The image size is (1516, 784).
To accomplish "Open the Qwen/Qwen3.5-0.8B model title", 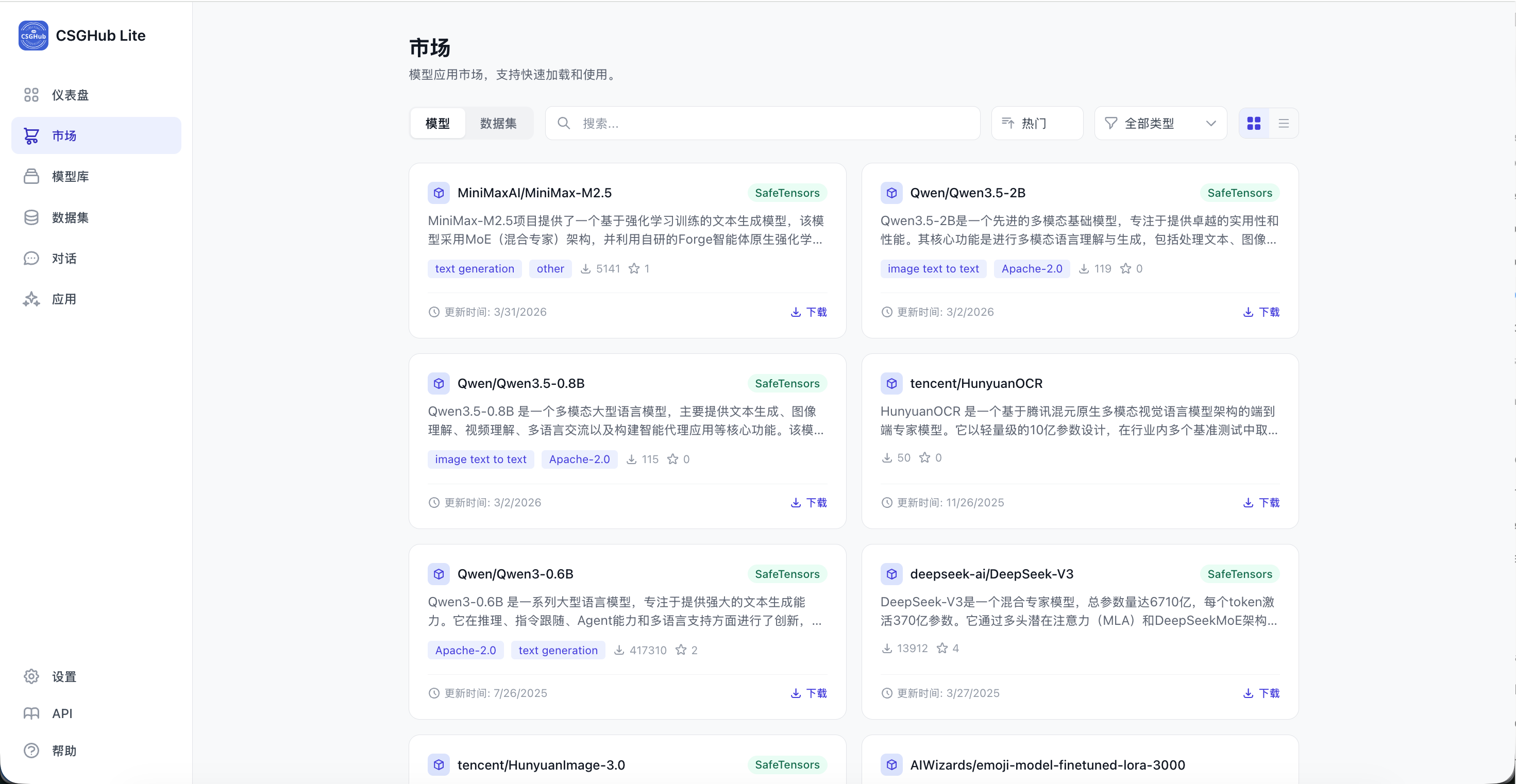I will (x=521, y=383).
